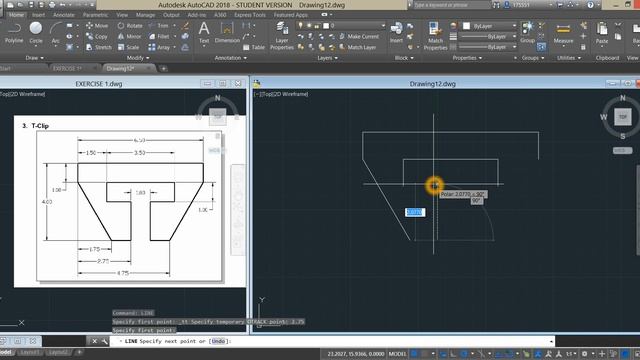This screenshot has height=360, width=640.
Task: Click the dynamic input distance field
Action: (x=415, y=212)
